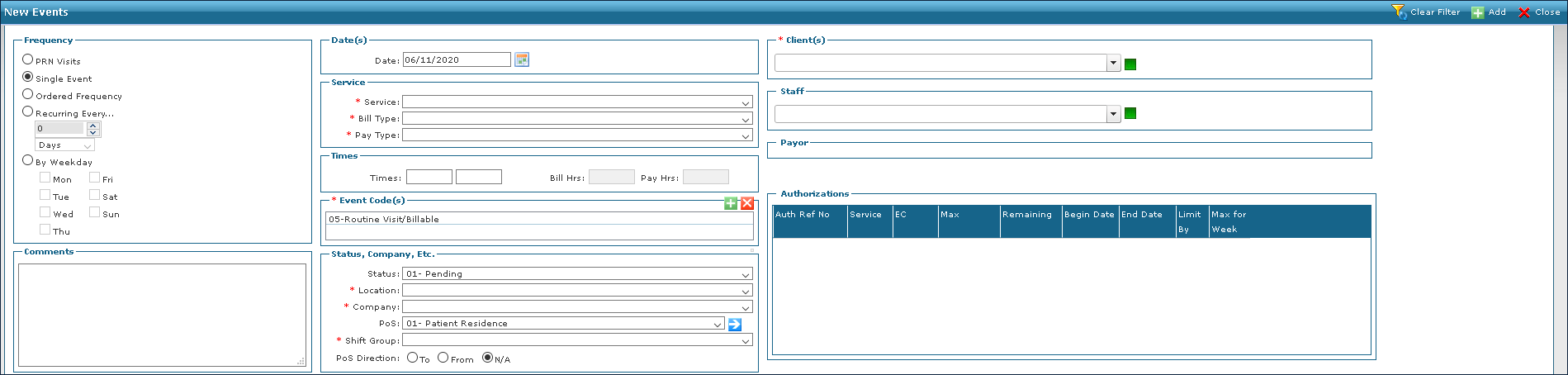Image resolution: width=1568 pixels, height=375 pixels.
Task: Select the PRN Visits radio button
Action: [x=28, y=59]
